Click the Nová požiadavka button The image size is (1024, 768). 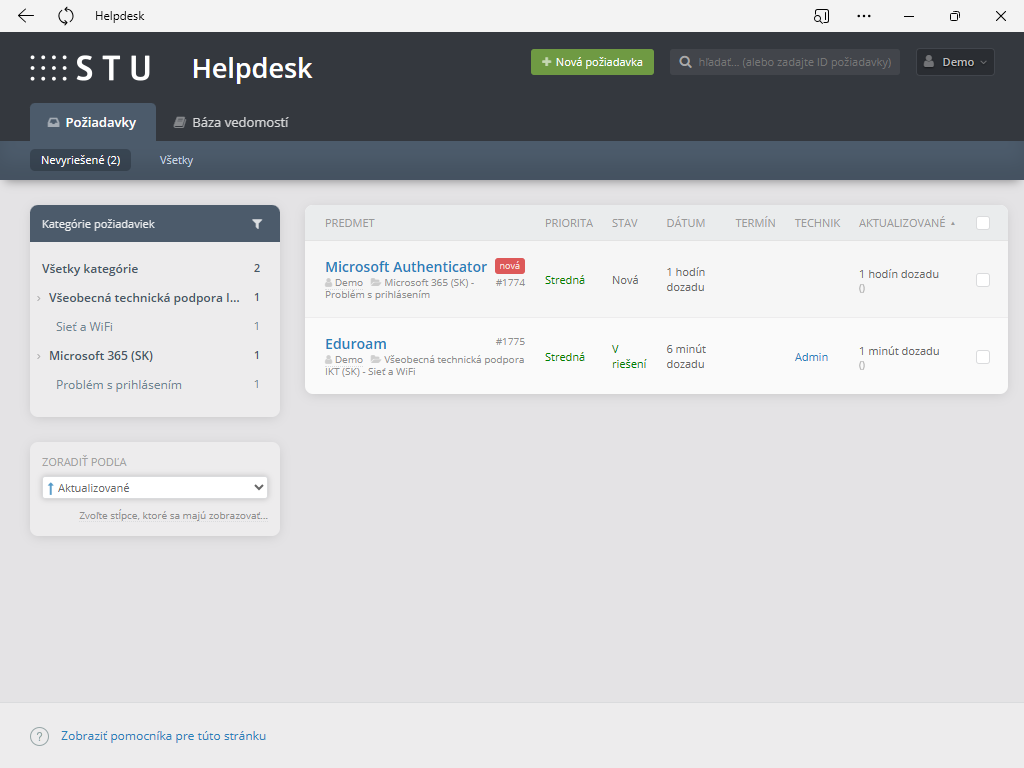pos(592,62)
